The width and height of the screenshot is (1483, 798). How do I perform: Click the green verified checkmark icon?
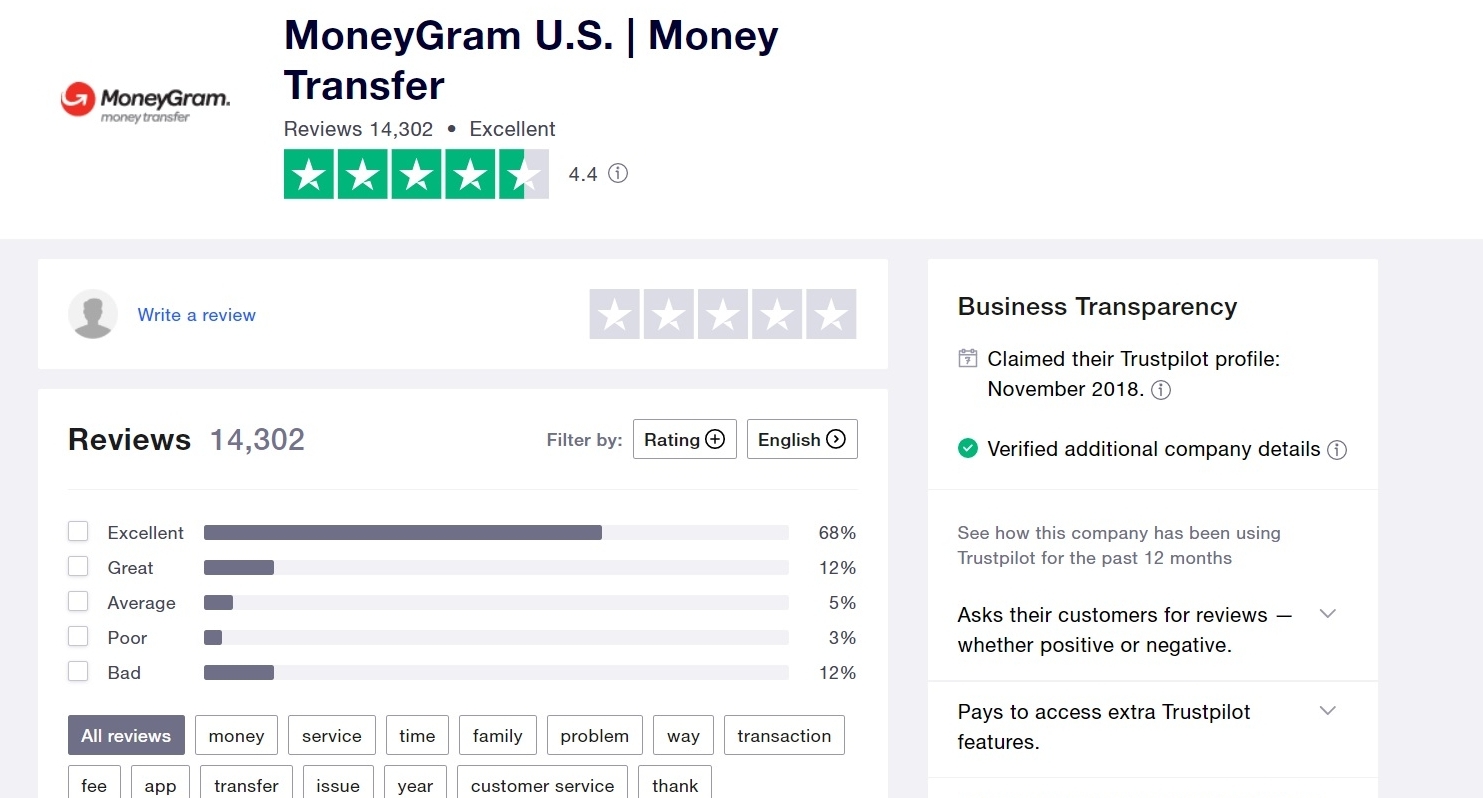(x=967, y=449)
